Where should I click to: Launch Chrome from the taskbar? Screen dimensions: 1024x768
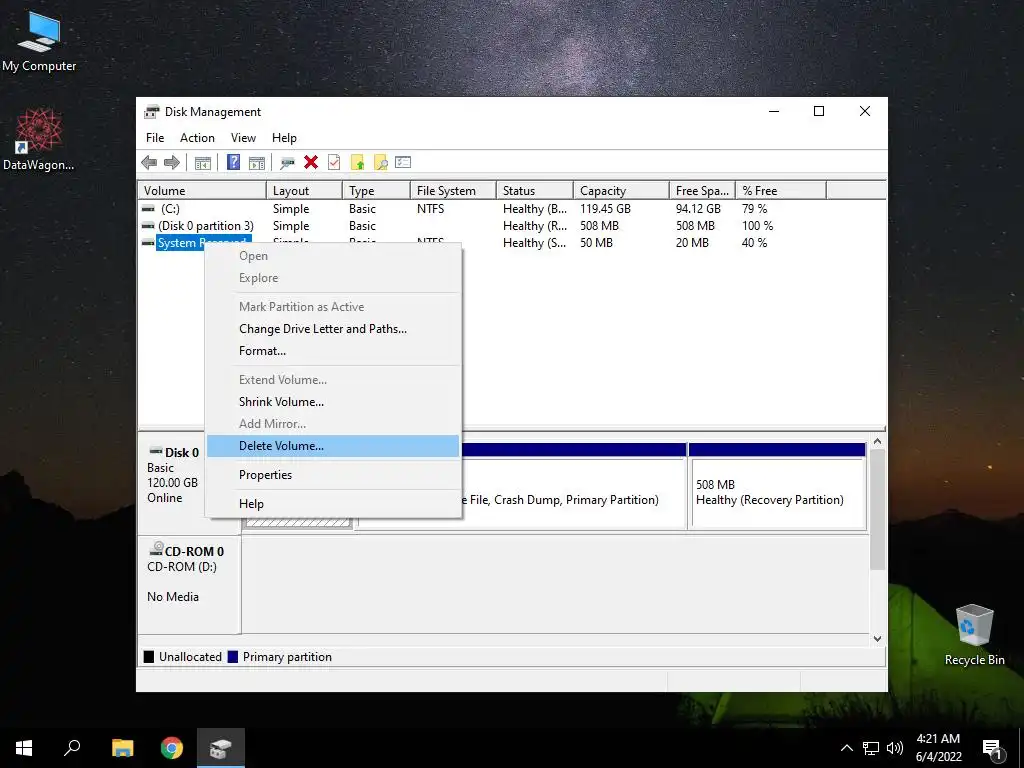172,748
